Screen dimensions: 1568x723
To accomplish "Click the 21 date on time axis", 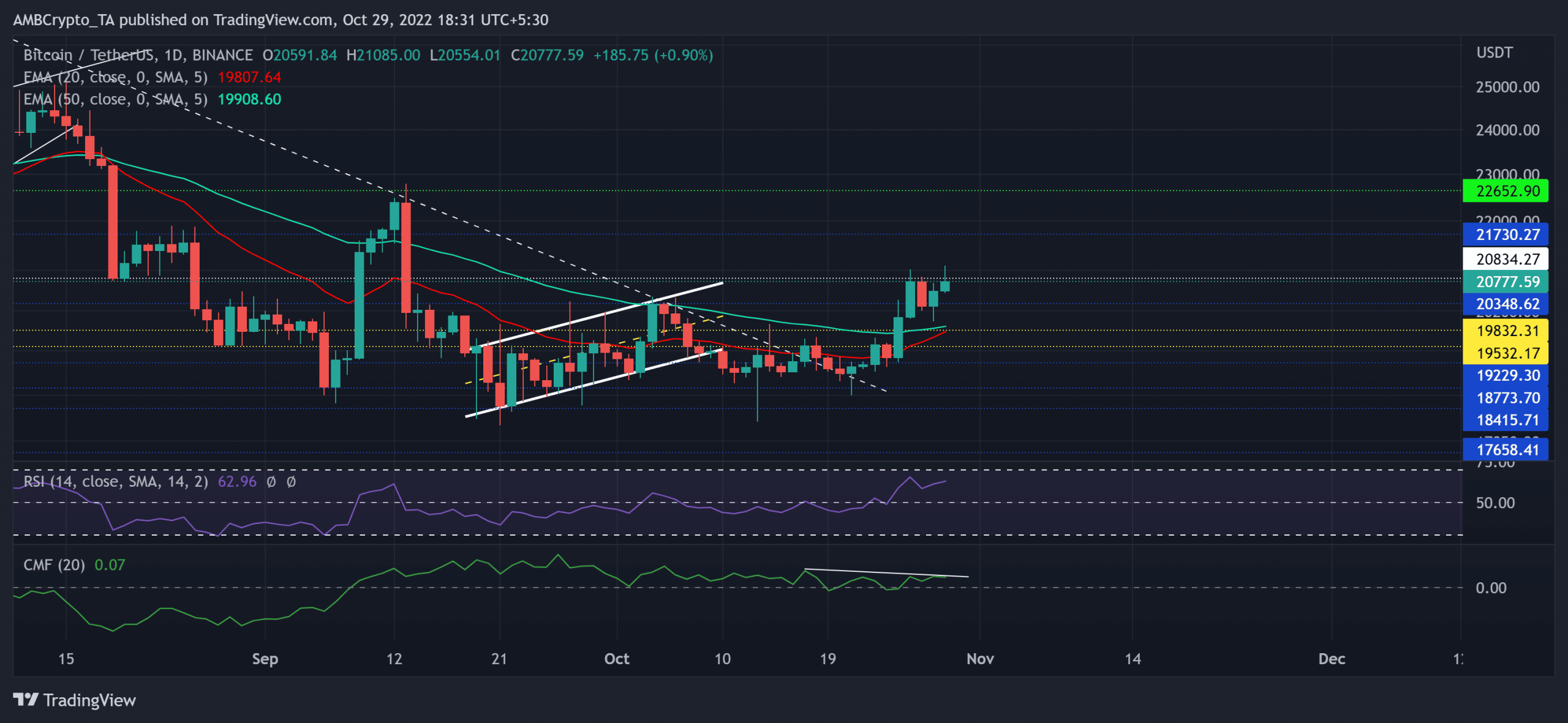I will click(x=499, y=659).
